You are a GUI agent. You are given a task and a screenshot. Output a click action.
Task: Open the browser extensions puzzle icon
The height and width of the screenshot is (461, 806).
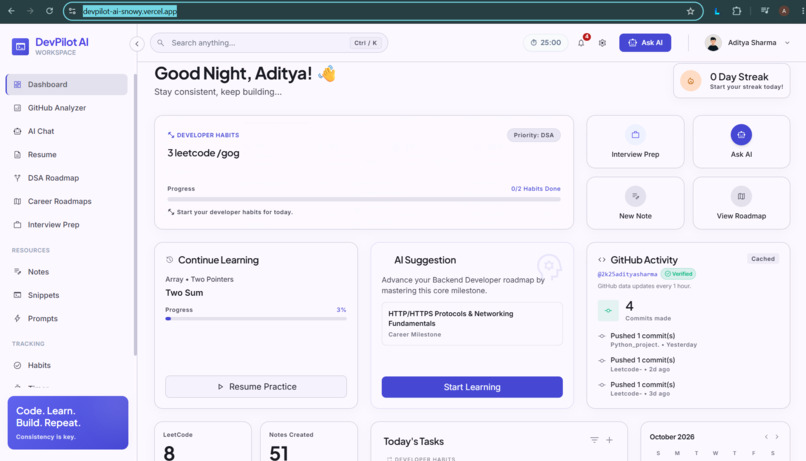click(737, 11)
